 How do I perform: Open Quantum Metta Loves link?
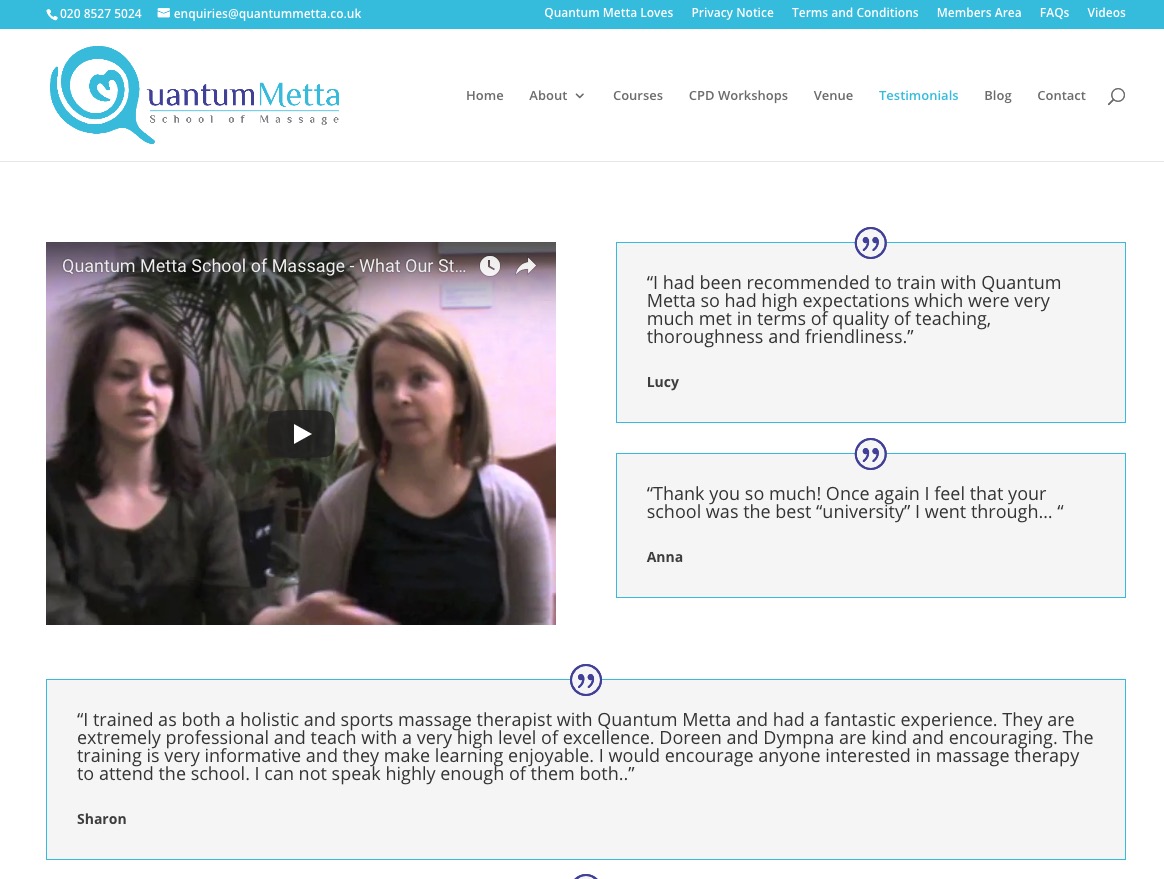point(609,13)
